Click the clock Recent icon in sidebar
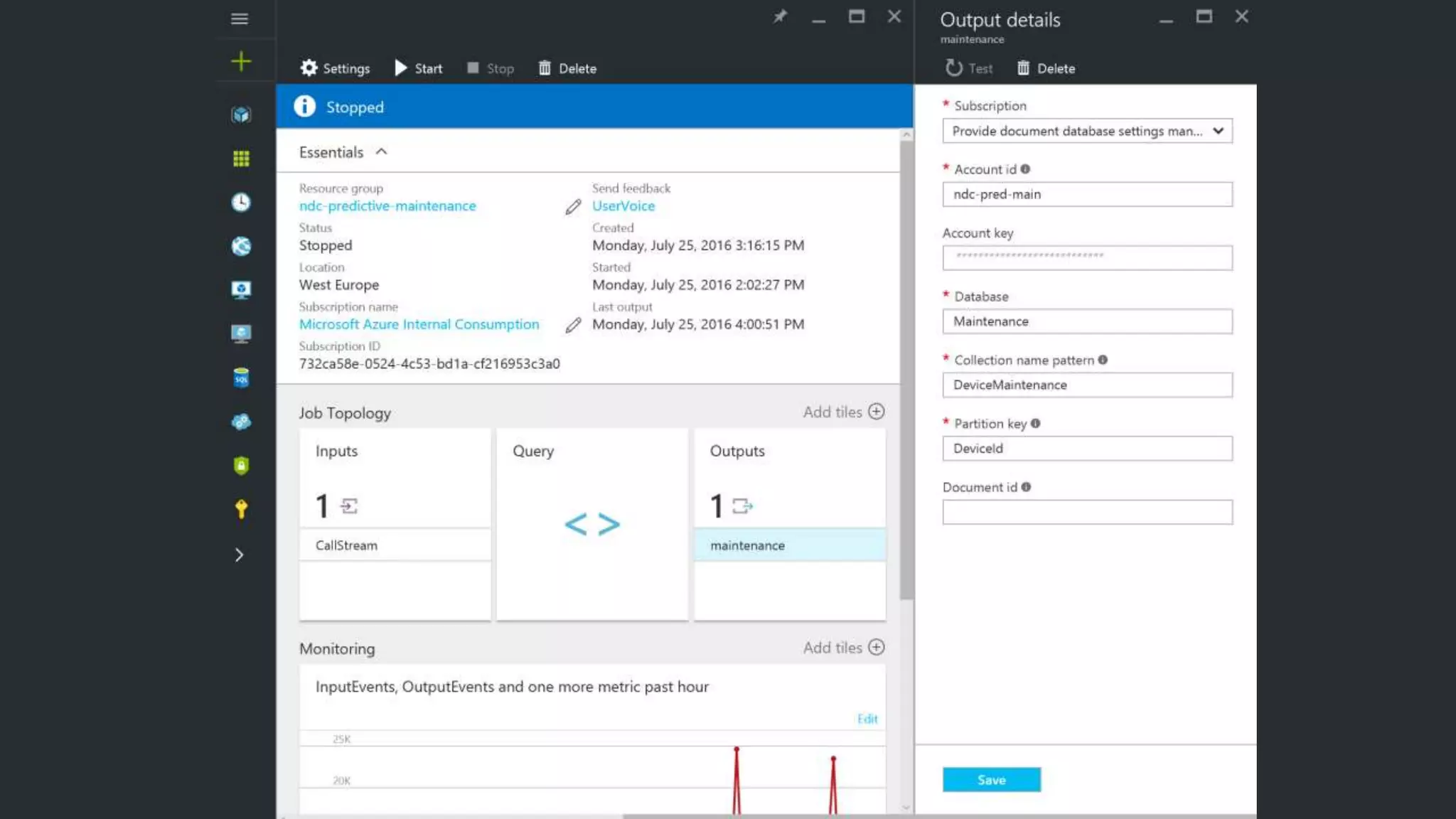Image resolution: width=1456 pixels, height=819 pixels. pos(241,203)
